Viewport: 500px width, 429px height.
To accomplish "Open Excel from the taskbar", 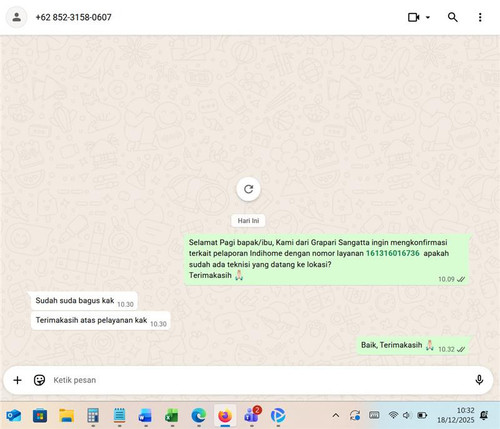I will tap(172, 416).
